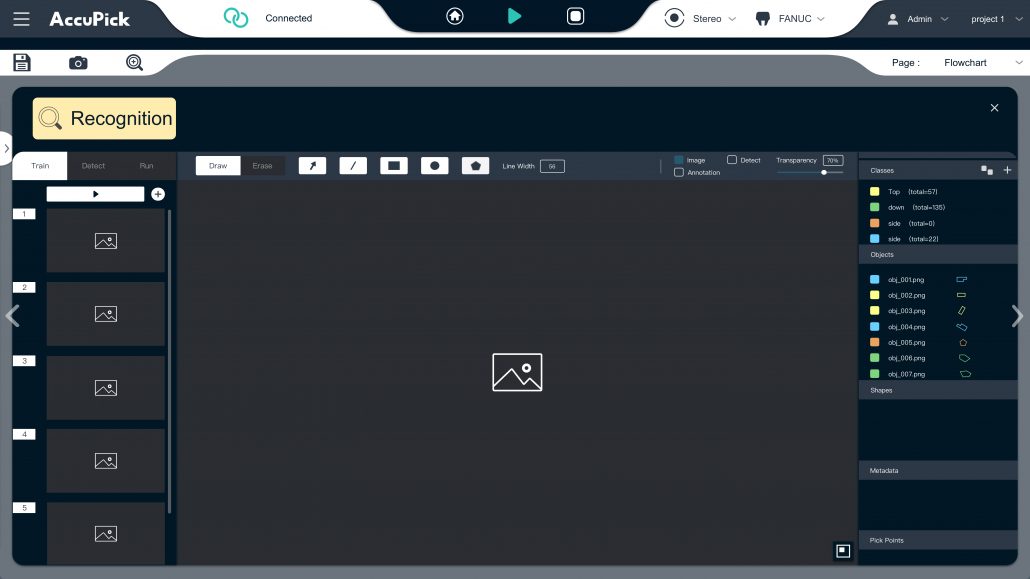Toggle the Annotation checkbox
This screenshot has width=1030, height=579.
click(679, 173)
